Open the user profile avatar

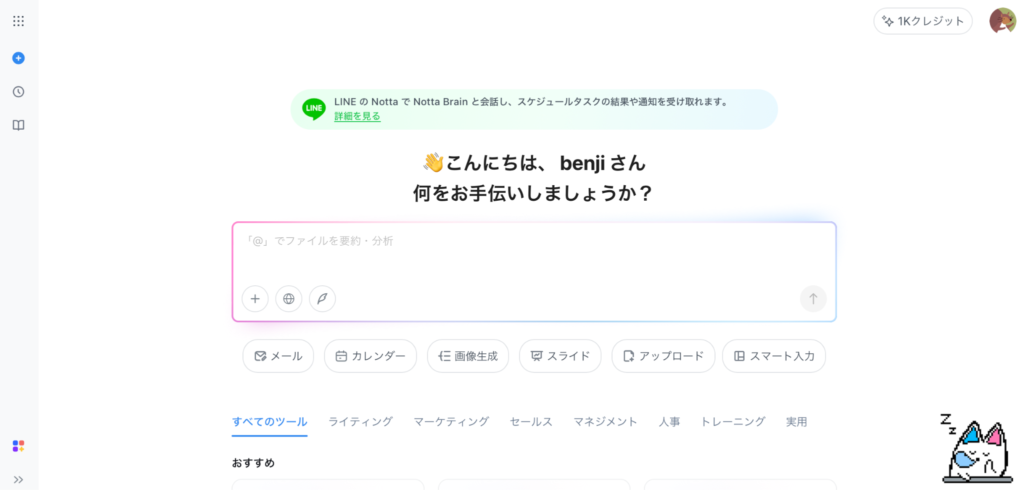click(x=1002, y=21)
